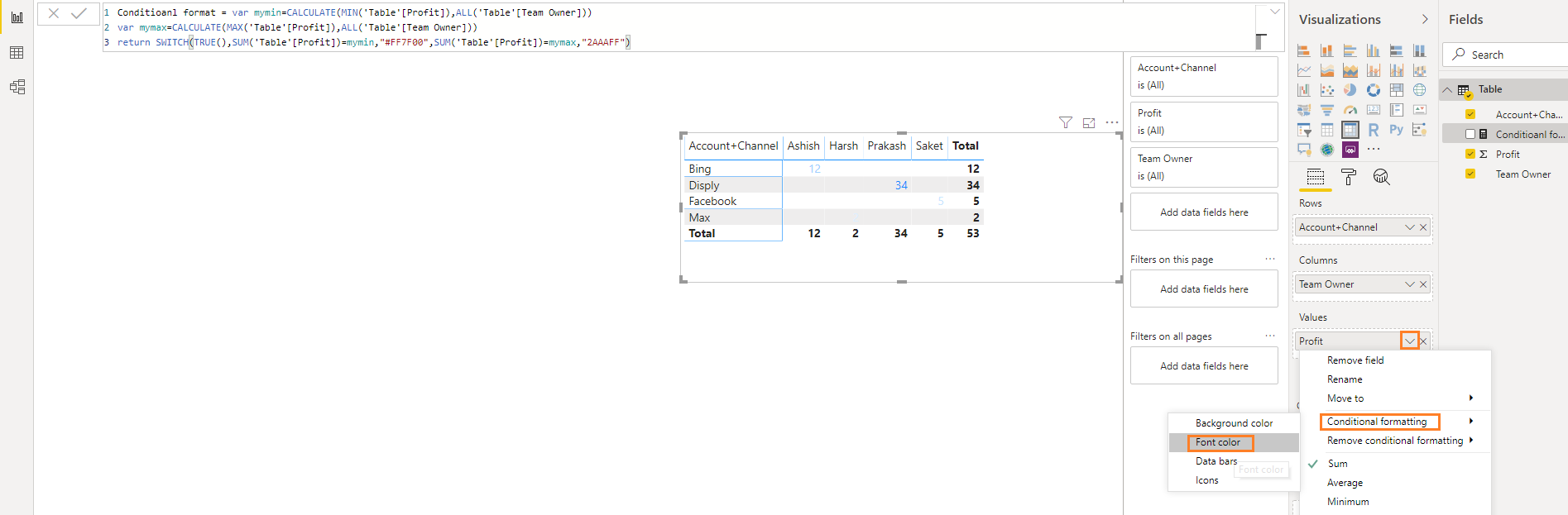Viewport: 1568px width, 515px height.
Task: Select the Q&A visual
Action: [x=1304, y=150]
